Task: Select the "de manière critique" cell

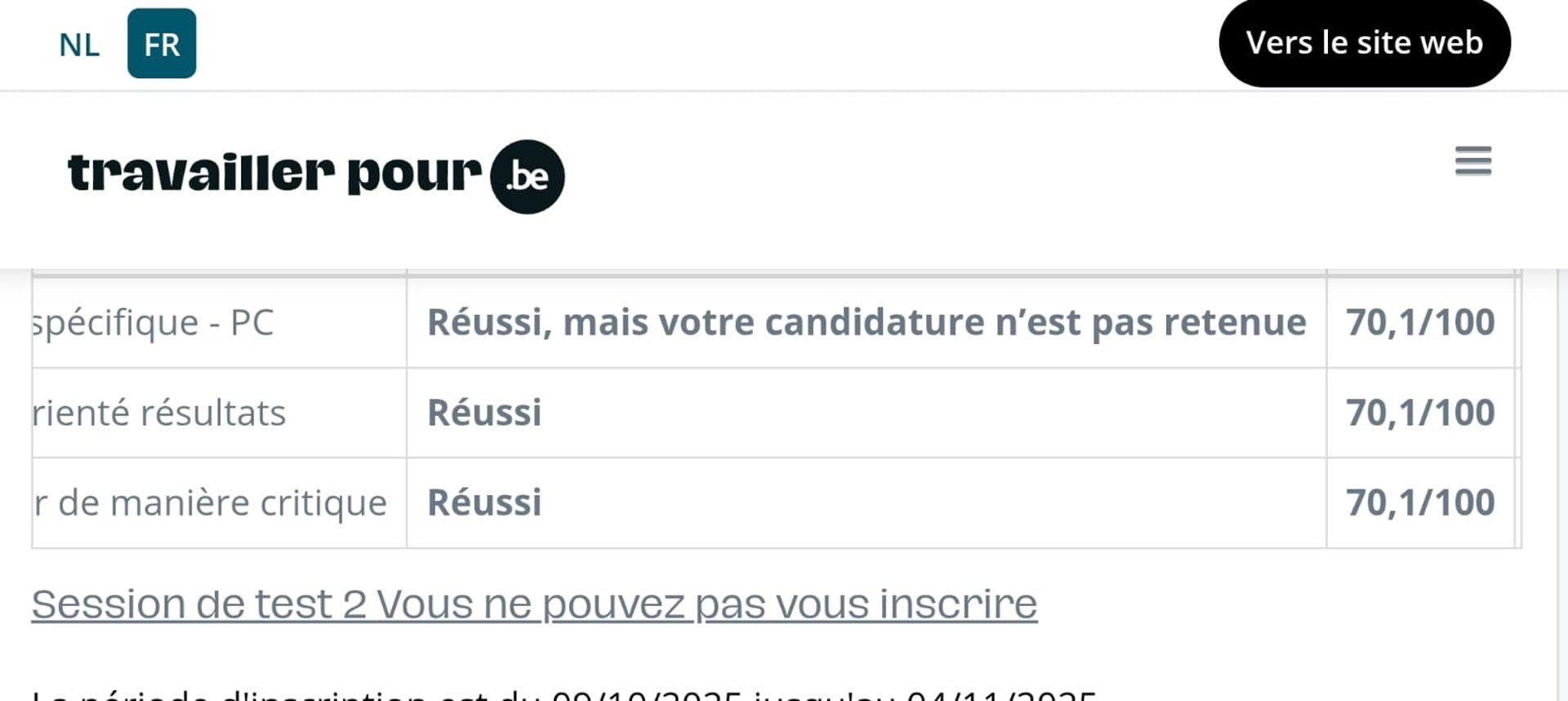Action: (211, 502)
